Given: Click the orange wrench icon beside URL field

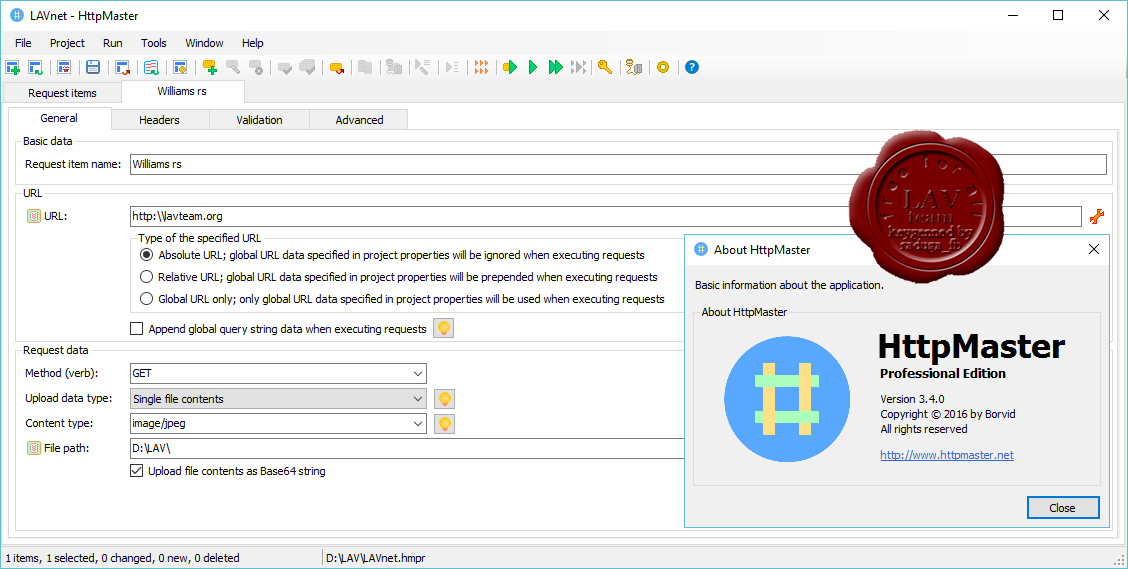Looking at the screenshot, I should click(x=1097, y=216).
